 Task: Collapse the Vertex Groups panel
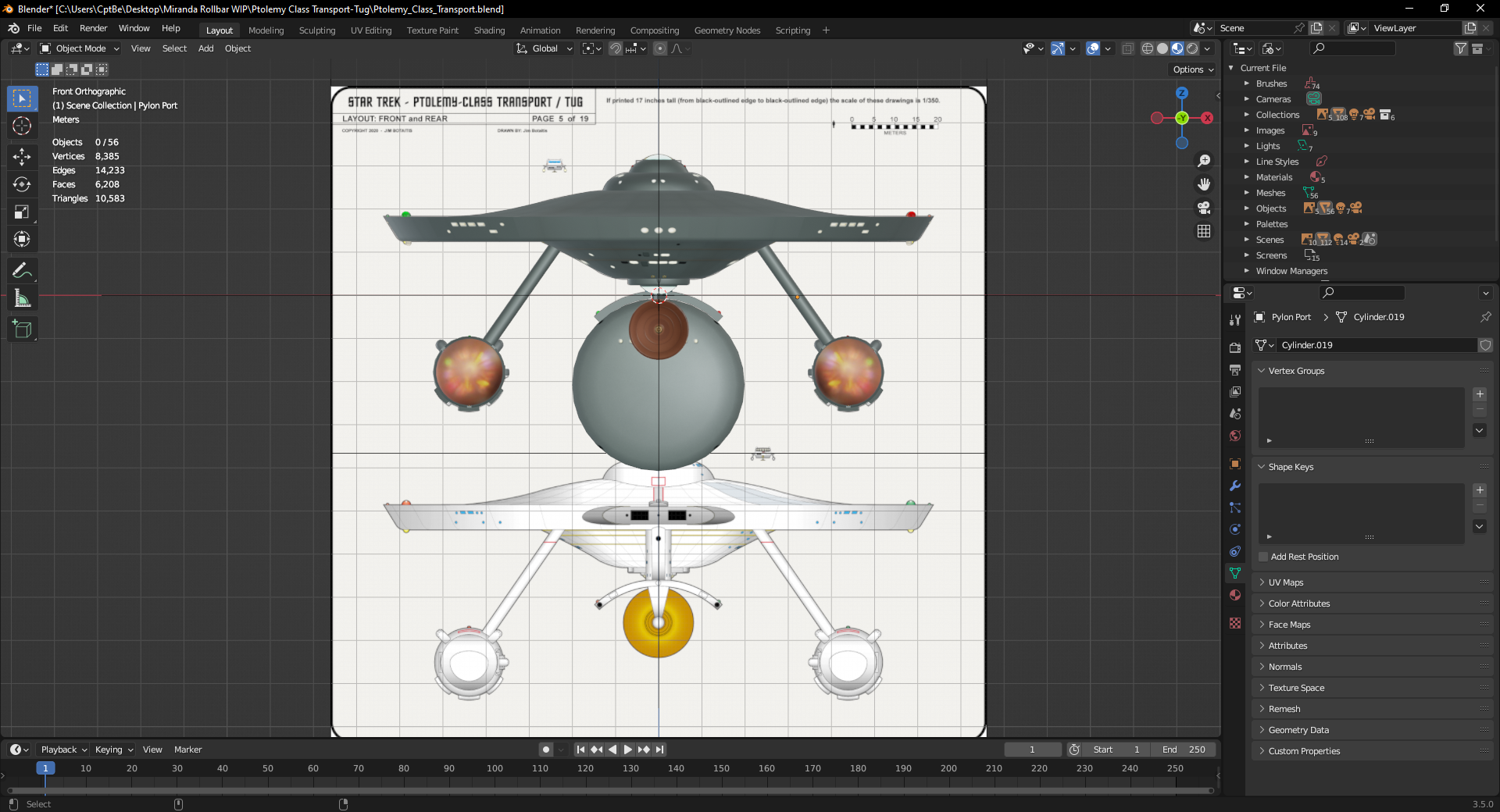[x=1296, y=371]
